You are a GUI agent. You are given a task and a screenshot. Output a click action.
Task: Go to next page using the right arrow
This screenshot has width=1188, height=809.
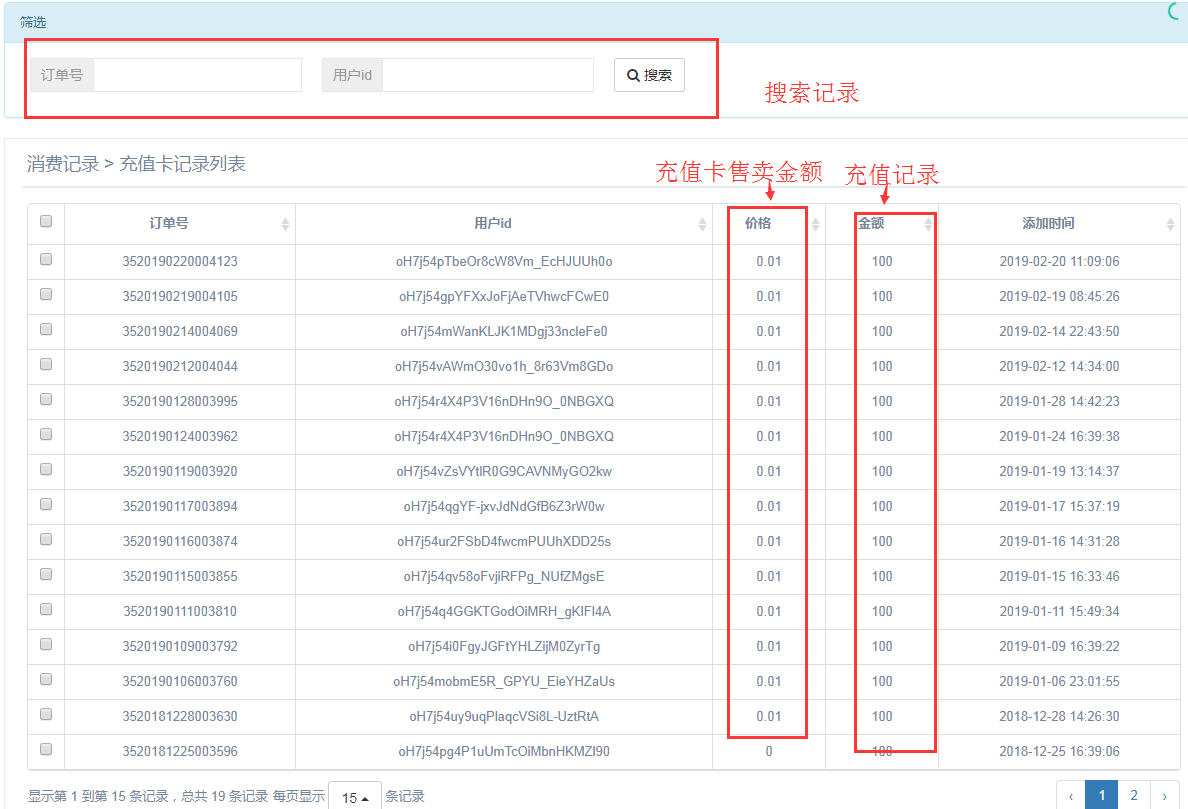1164,796
